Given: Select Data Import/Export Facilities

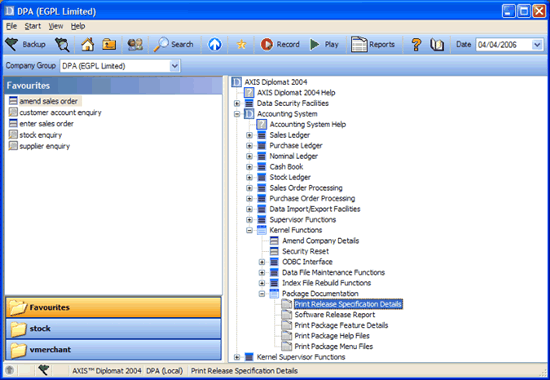Looking at the screenshot, I should (315, 209).
